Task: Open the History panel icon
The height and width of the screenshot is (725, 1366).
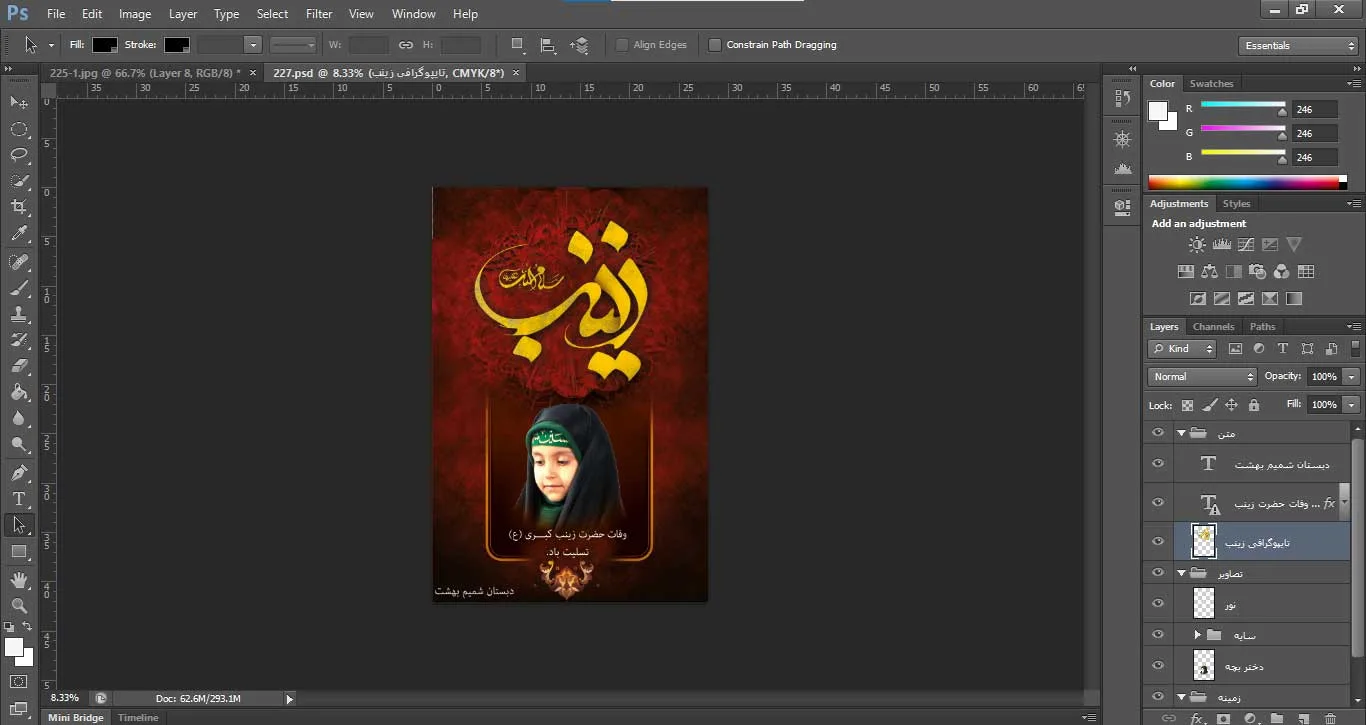Action: pos(1122,99)
